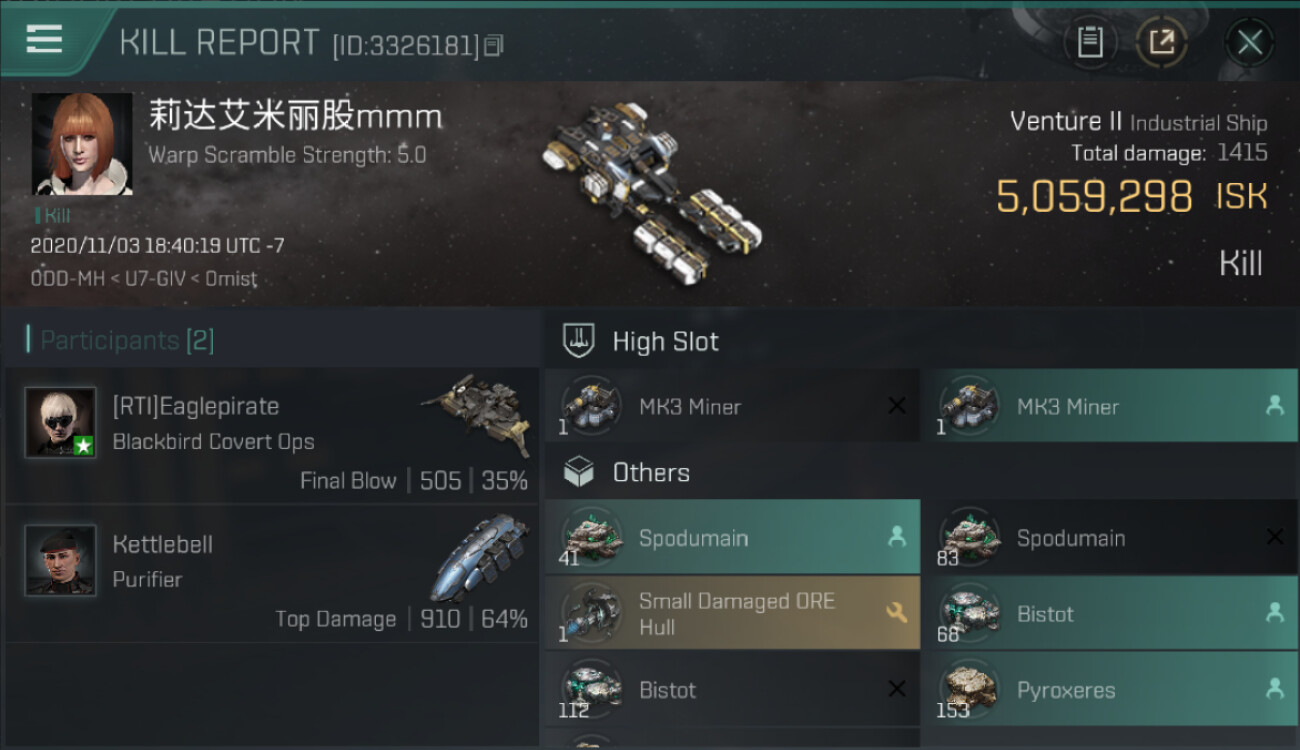Select the Blackbird Covert Ops ship icon

point(477,413)
